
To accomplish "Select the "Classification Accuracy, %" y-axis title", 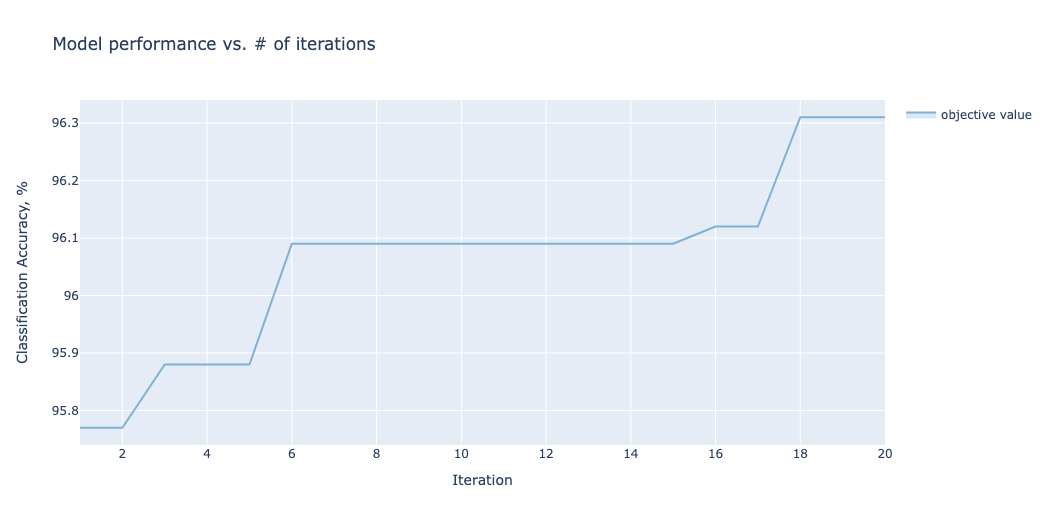I will pyautogui.click(x=23, y=272).
